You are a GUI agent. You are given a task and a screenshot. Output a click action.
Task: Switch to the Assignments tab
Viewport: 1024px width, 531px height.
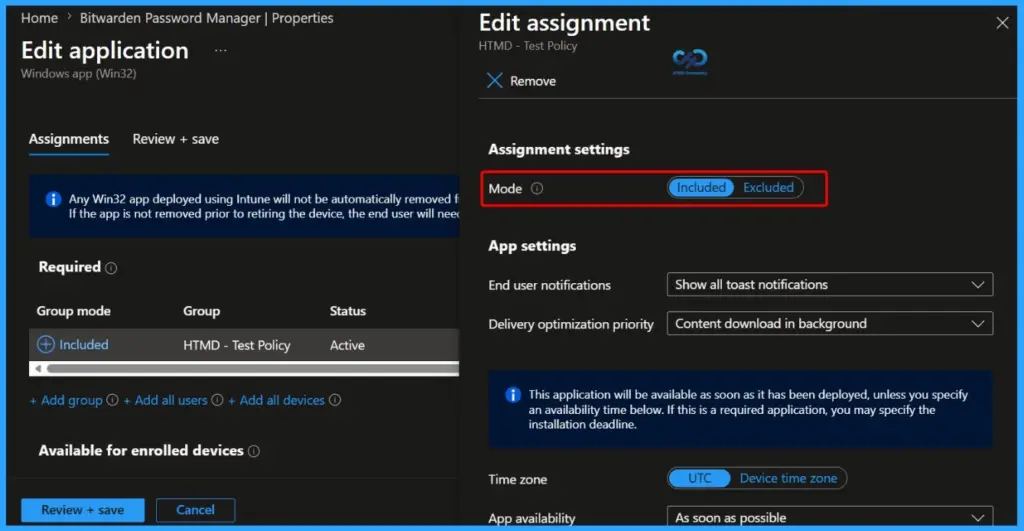69,139
